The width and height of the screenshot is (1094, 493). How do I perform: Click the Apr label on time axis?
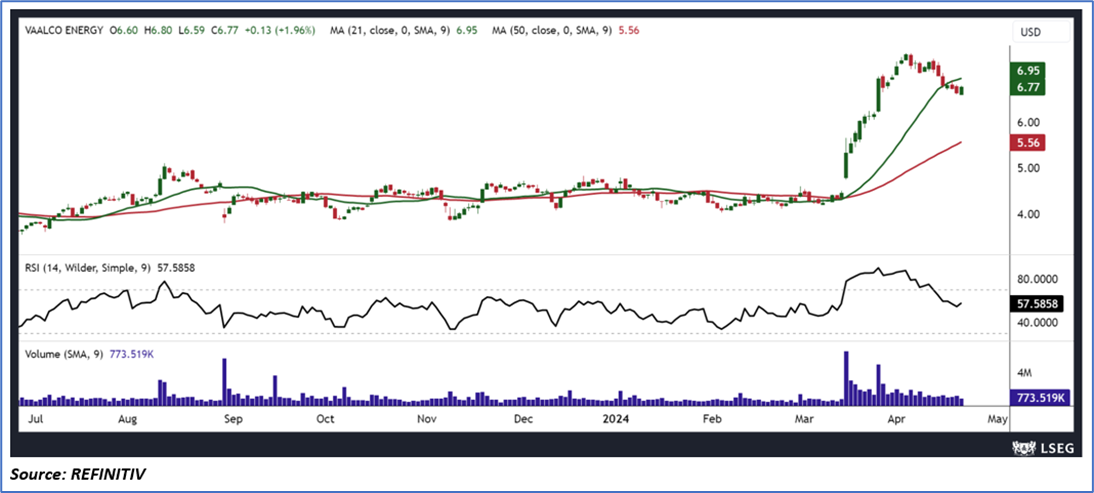pyautogui.click(x=899, y=420)
